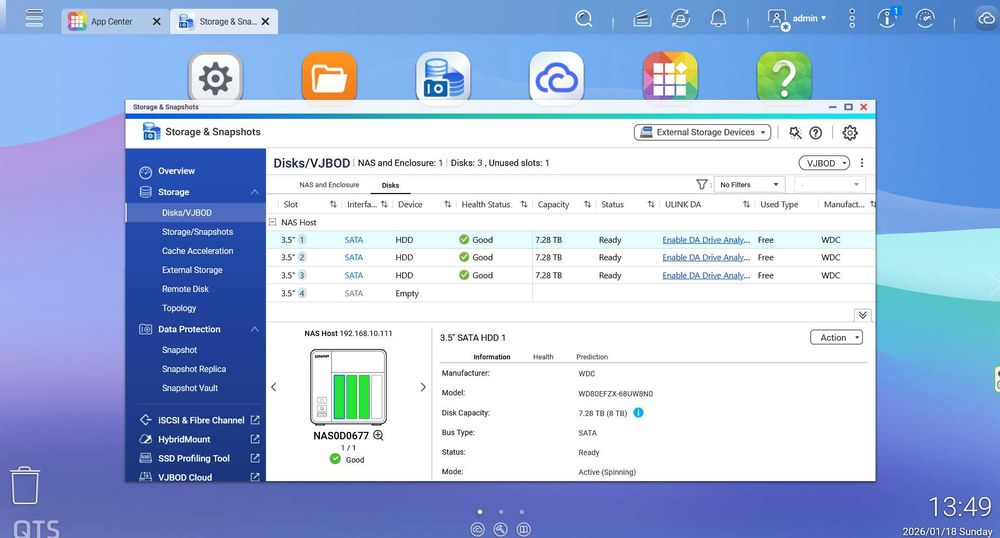The height and width of the screenshot is (538, 1000).
Task: Open myQNAPcloud desktop icon
Action: pos(557,78)
